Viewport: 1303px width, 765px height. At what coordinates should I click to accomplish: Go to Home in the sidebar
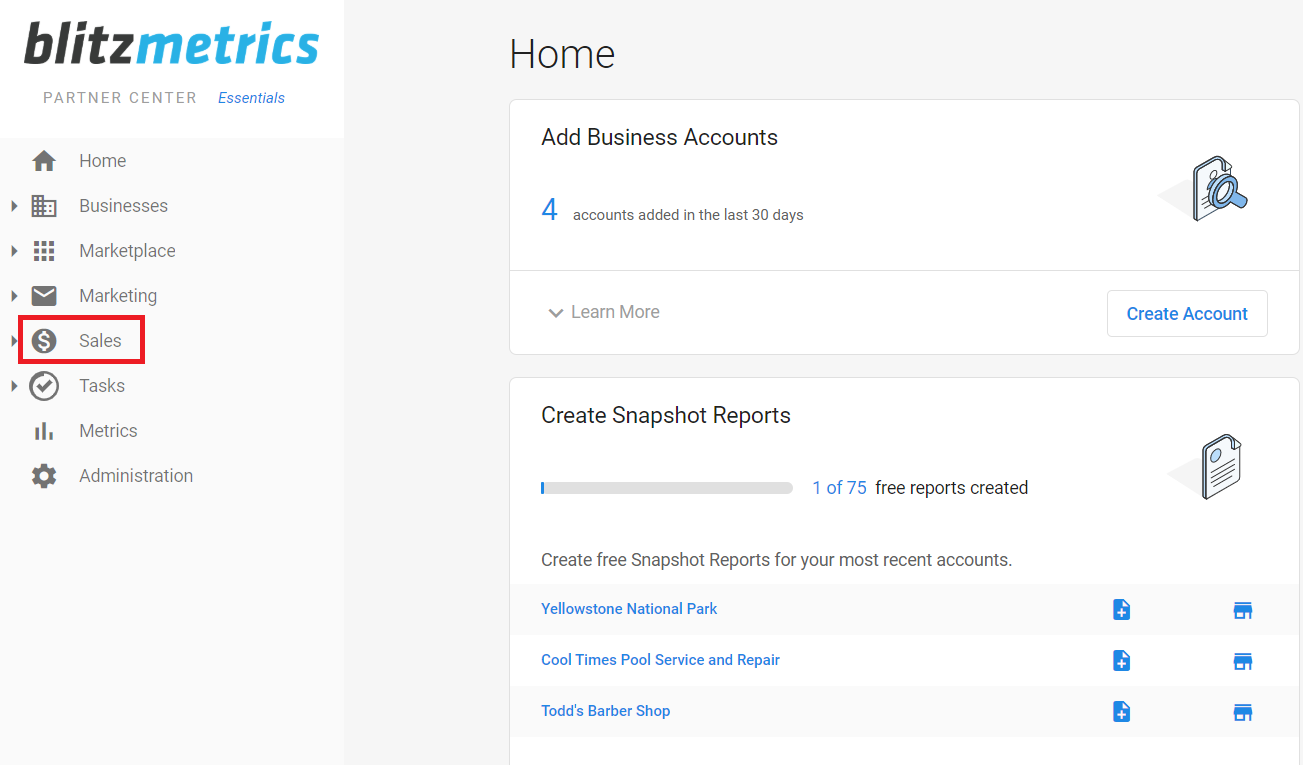[103, 161]
